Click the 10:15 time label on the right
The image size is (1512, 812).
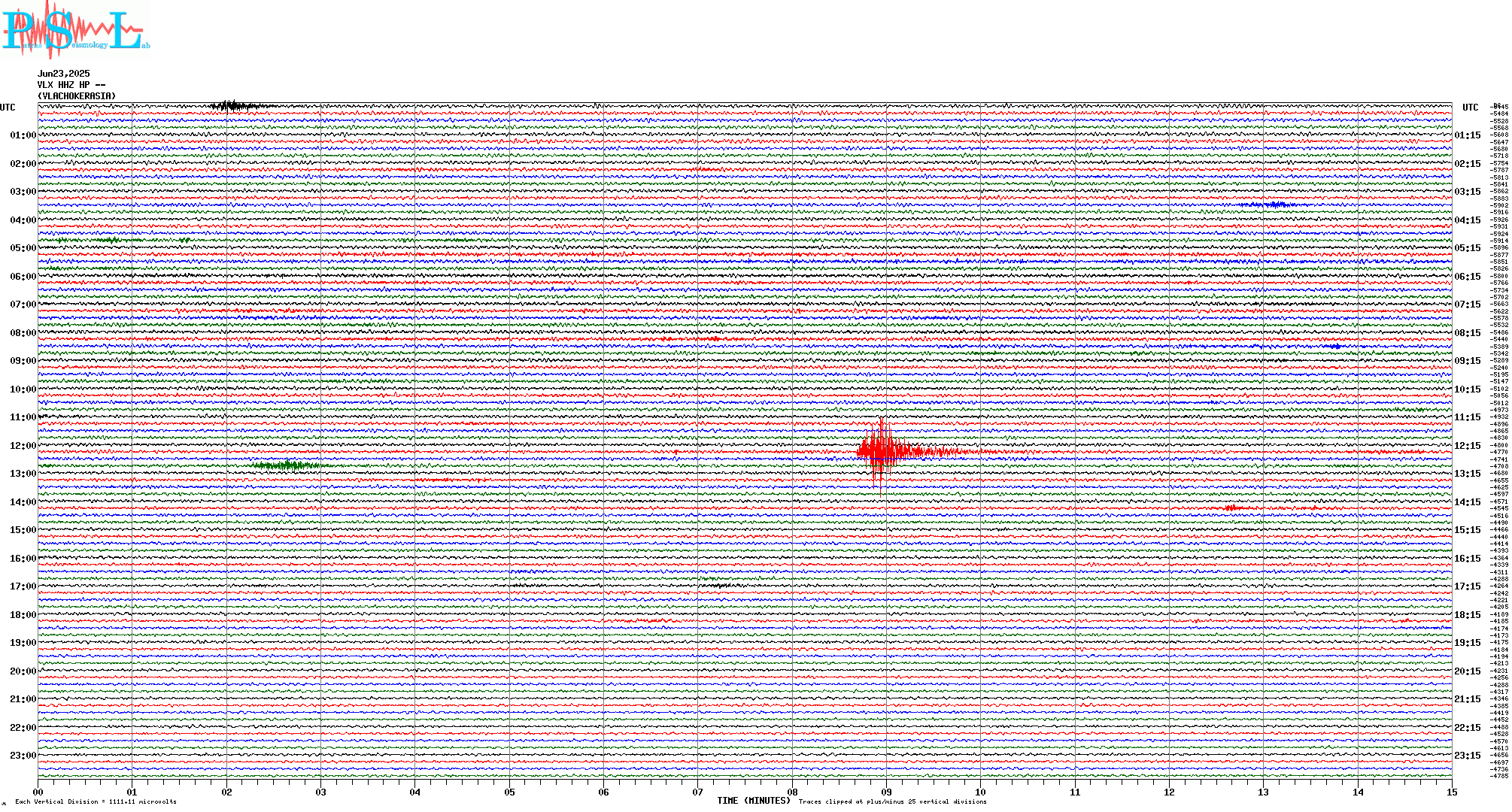pyautogui.click(x=1468, y=389)
